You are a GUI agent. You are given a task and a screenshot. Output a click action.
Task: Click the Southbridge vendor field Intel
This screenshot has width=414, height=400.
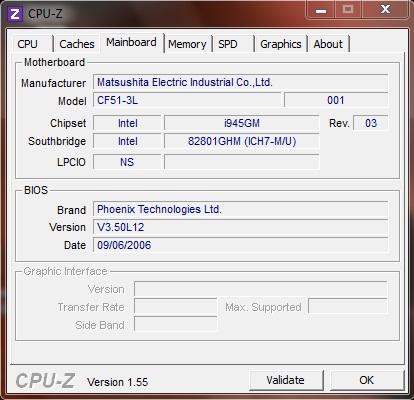coord(127,141)
